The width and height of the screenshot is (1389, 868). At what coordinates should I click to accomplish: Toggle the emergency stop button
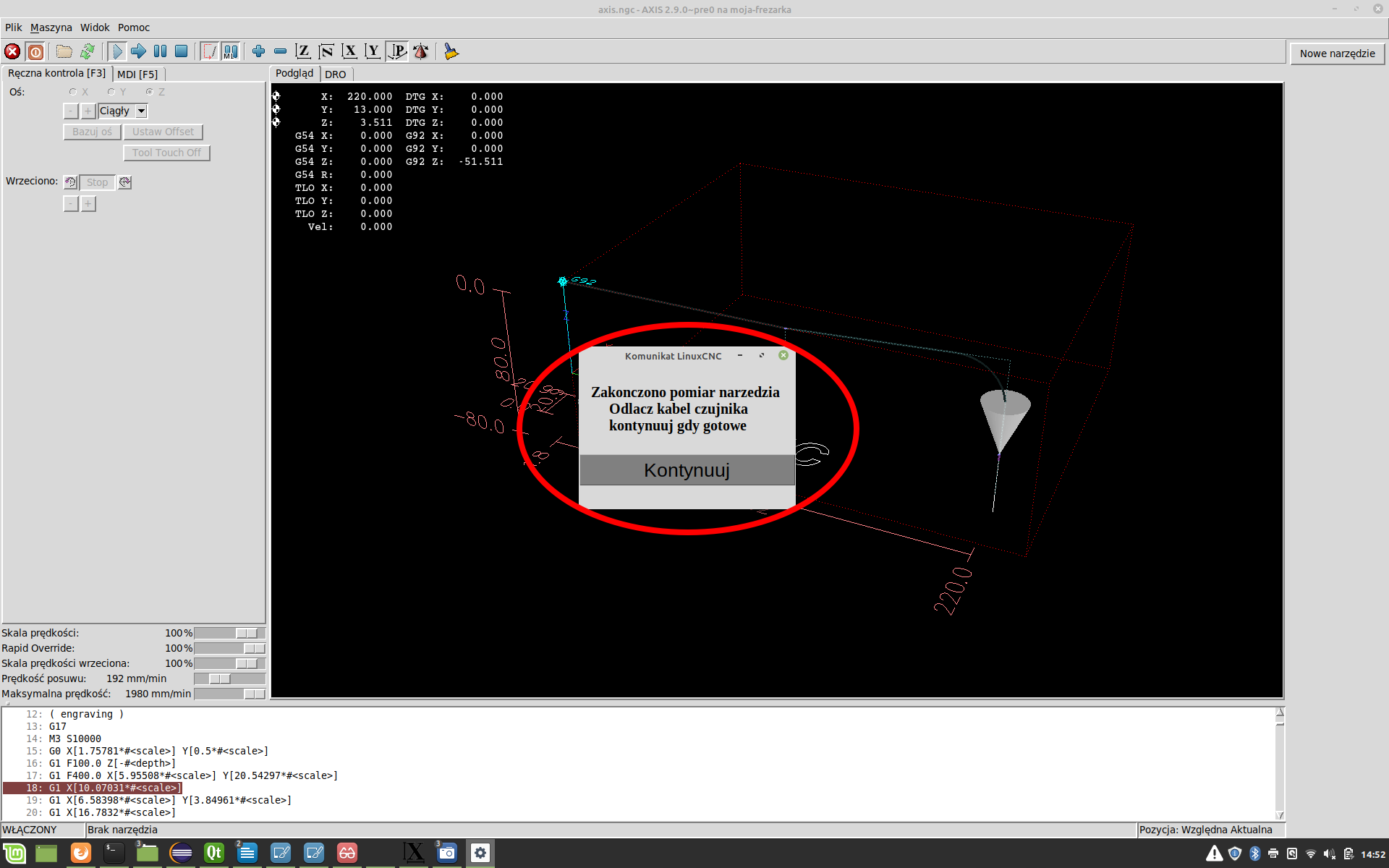(12, 51)
